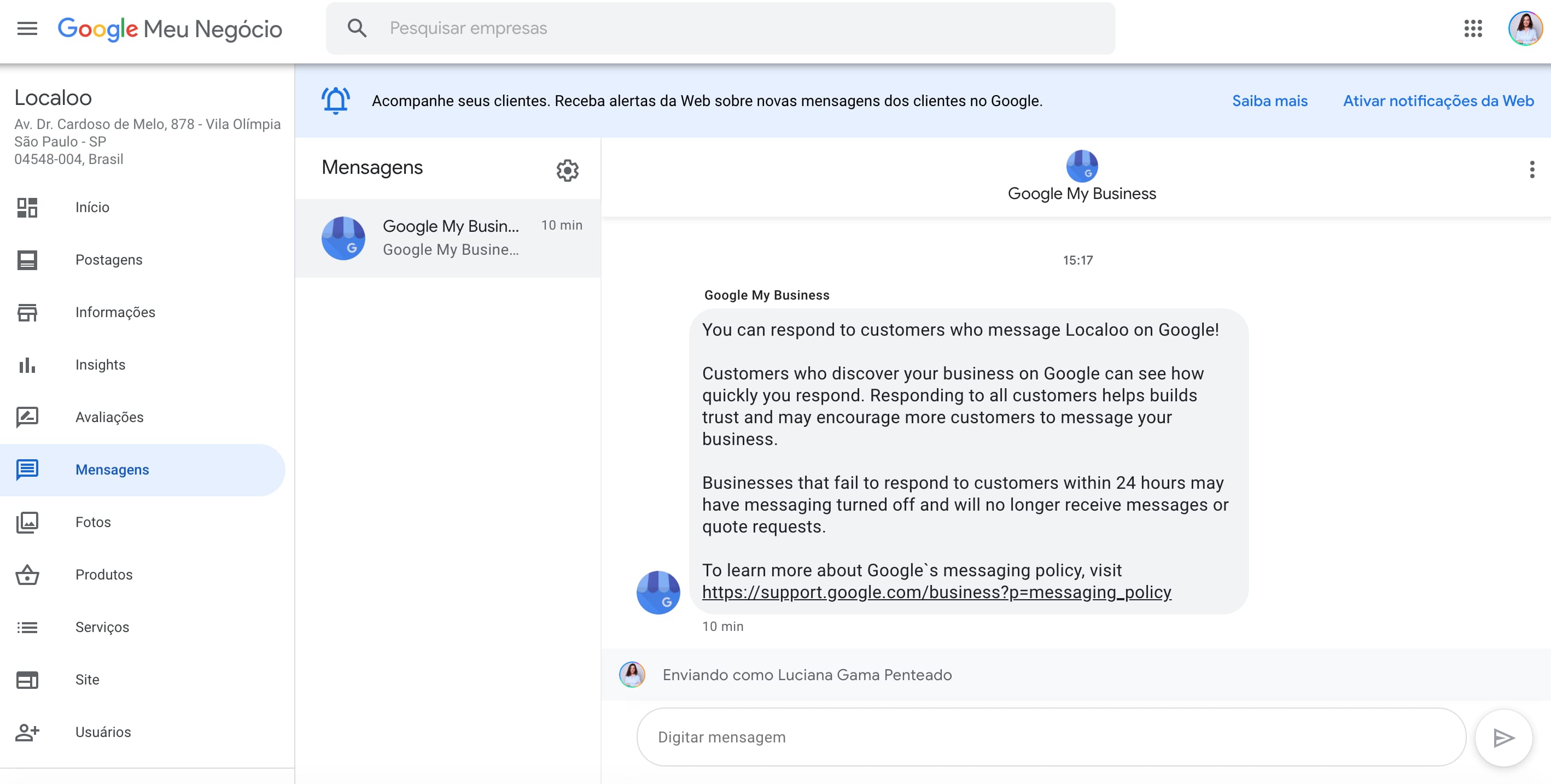This screenshot has width=1551, height=784.
Task: Open conversation three-dot options menu
Action: pyautogui.click(x=1531, y=169)
